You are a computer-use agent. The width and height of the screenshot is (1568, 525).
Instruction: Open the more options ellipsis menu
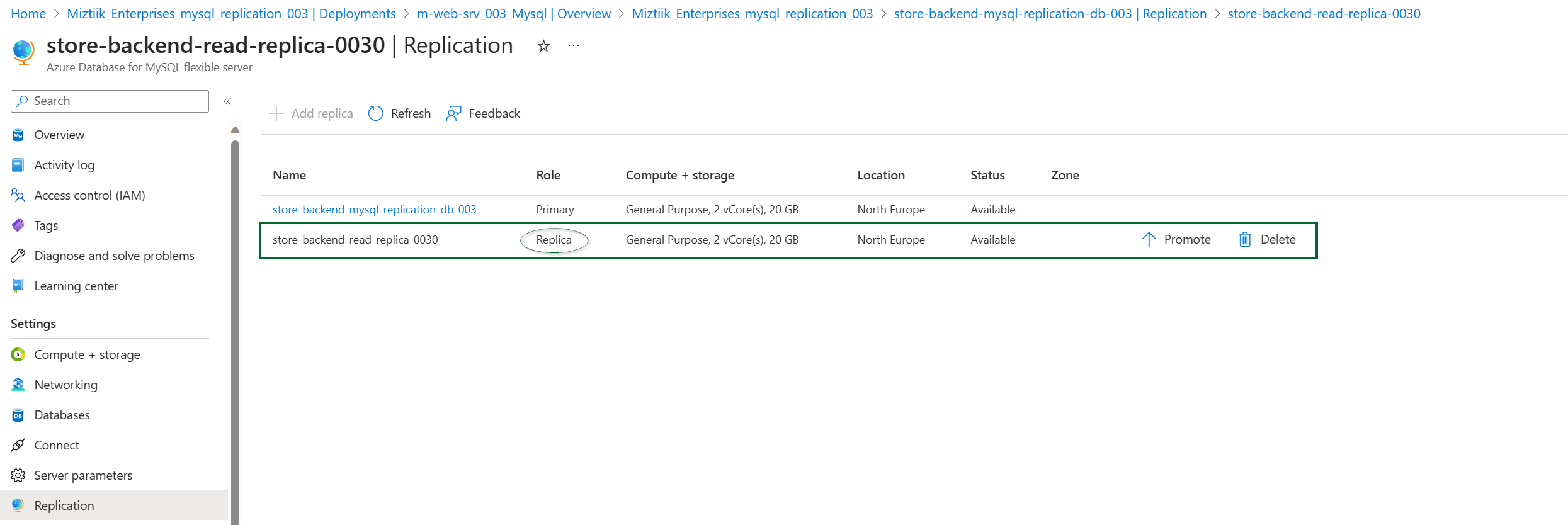pyautogui.click(x=574, y=45)
